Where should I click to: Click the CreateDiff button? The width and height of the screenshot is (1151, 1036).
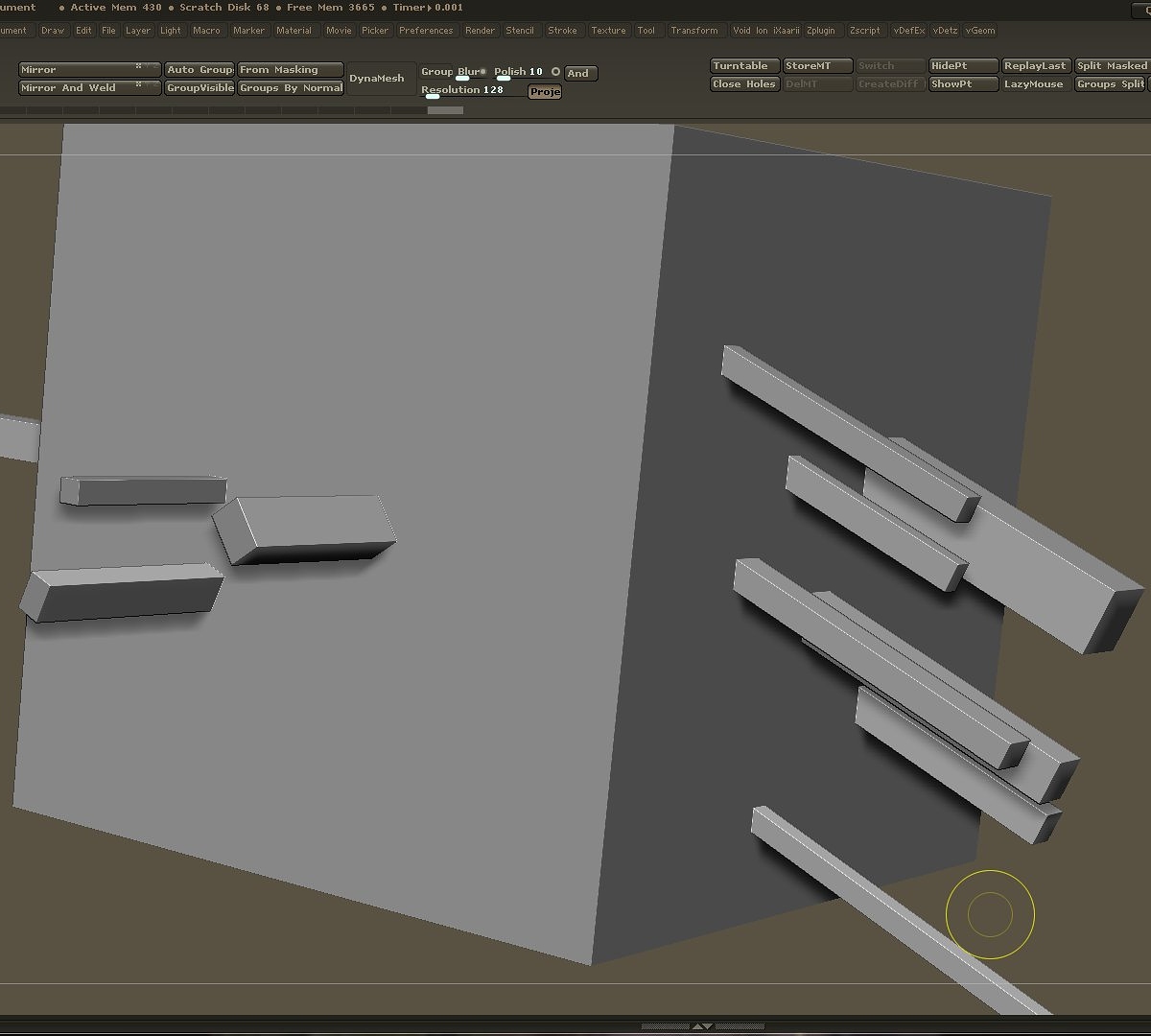pos(890,84)
